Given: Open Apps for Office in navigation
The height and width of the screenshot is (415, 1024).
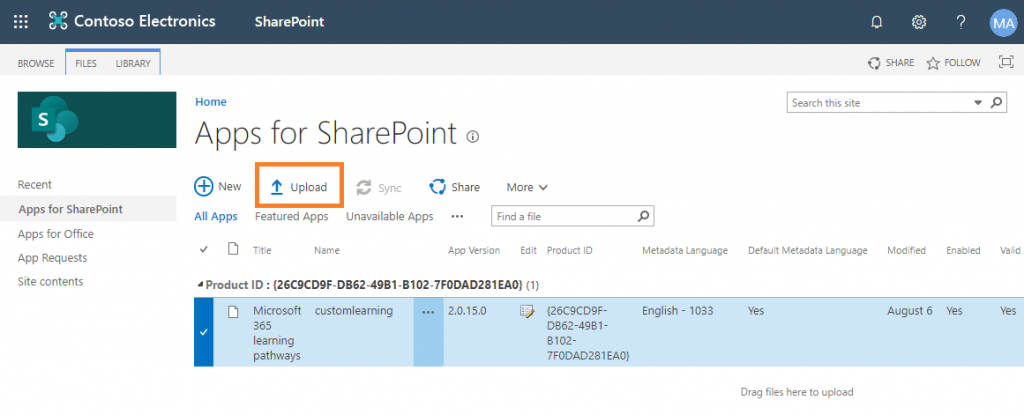Looking at the screenshot, I should point(56,234).
